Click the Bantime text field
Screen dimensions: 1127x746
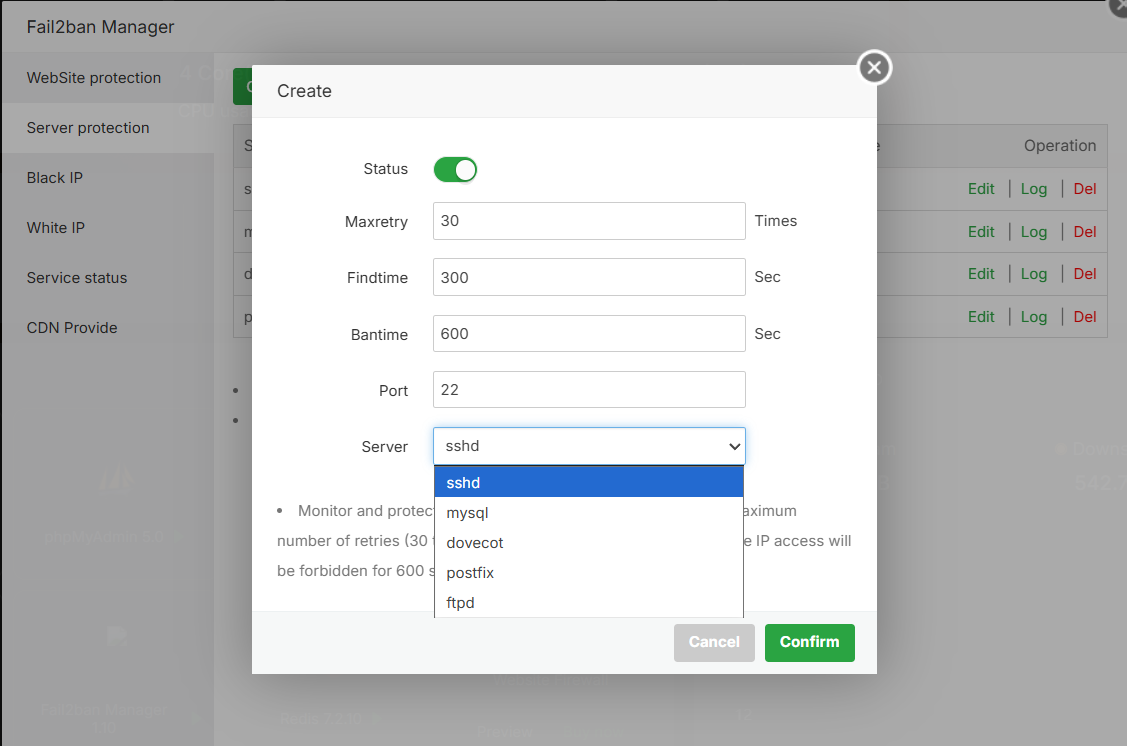point(589,334)
